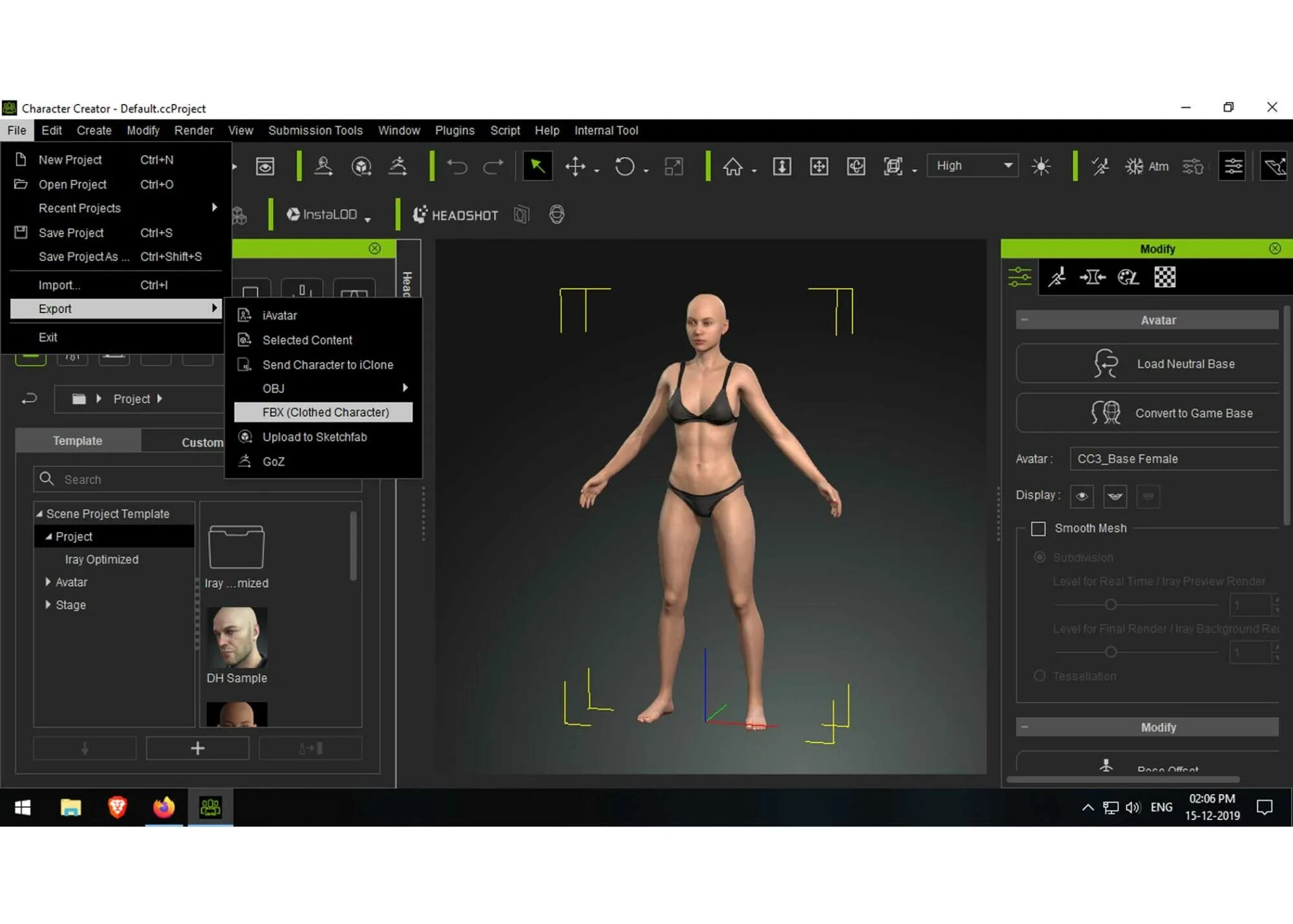Click the head face icon beside Headshot
The height and width of the screenshot is (924, 1293).
tap(557, 214)
